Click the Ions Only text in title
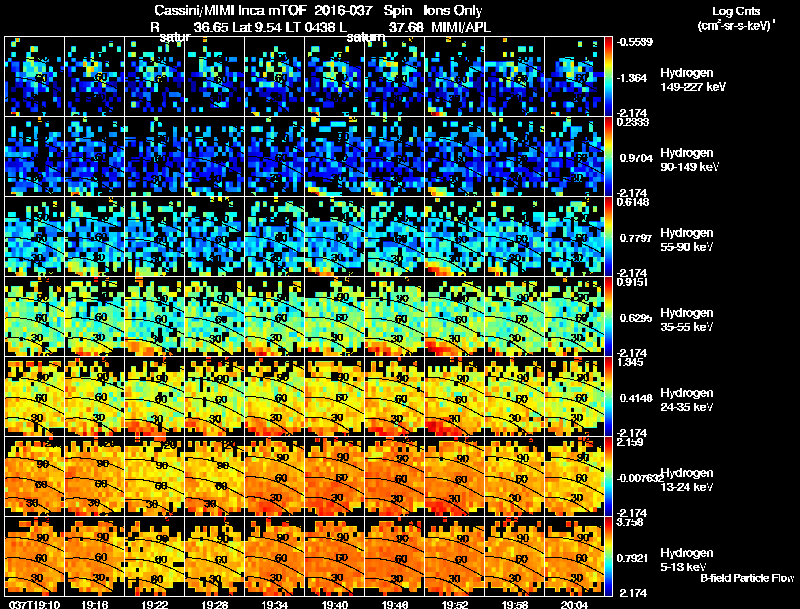 tap(453, 10)
